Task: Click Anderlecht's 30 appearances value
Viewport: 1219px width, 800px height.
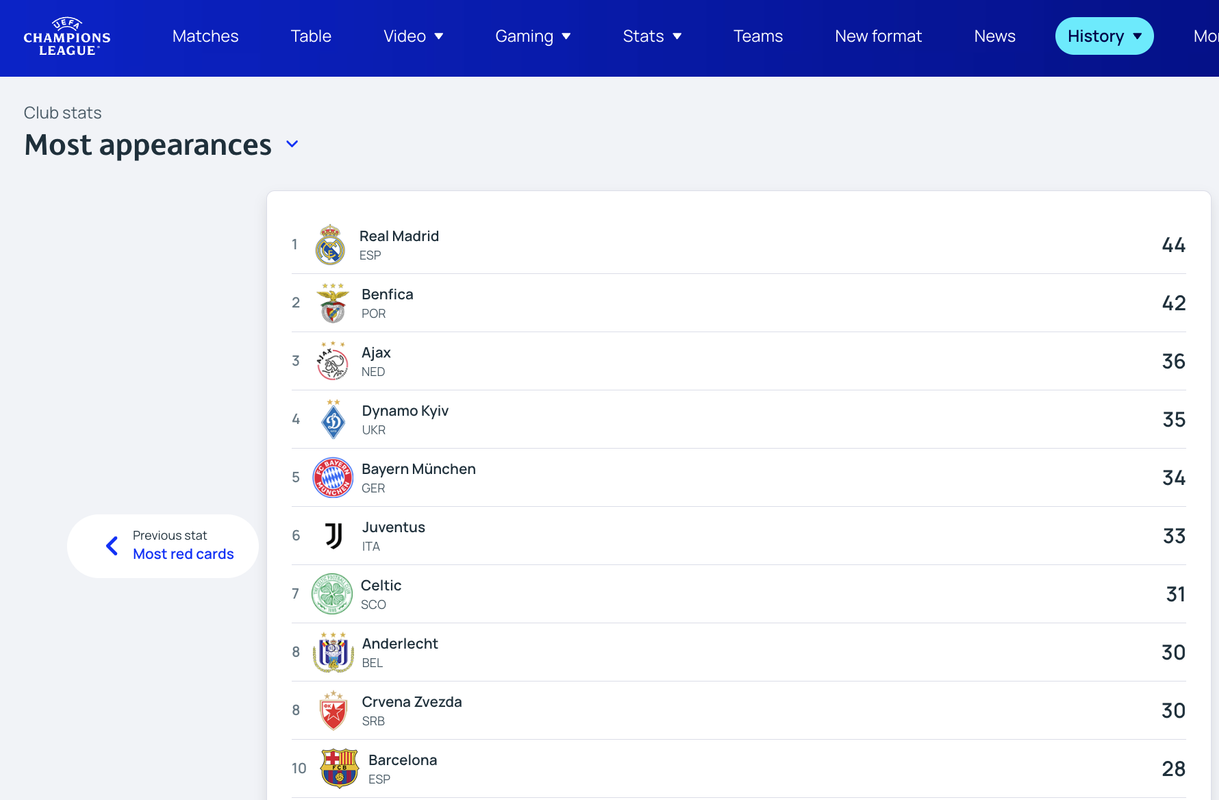Action: pyautogui.click(x=1174, y=652)
